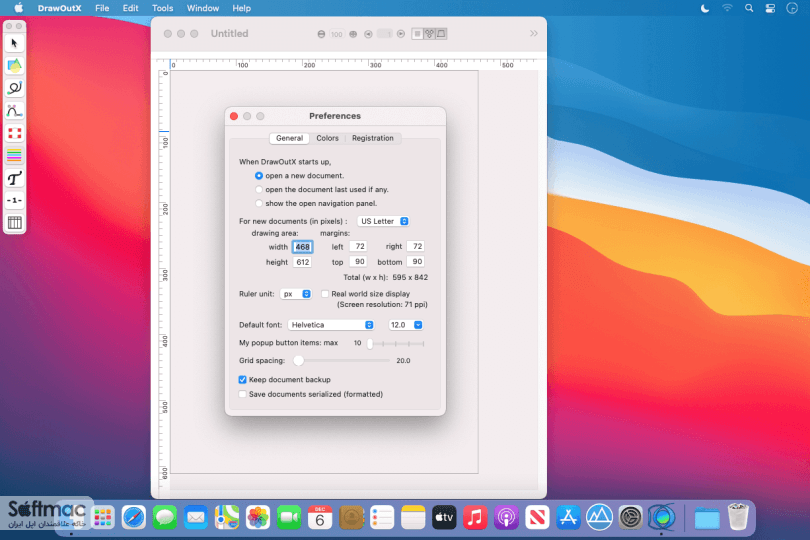Go to previous page in Untitled window
Viewport: 810px width, 540px height.
click(x=368, y=34)
